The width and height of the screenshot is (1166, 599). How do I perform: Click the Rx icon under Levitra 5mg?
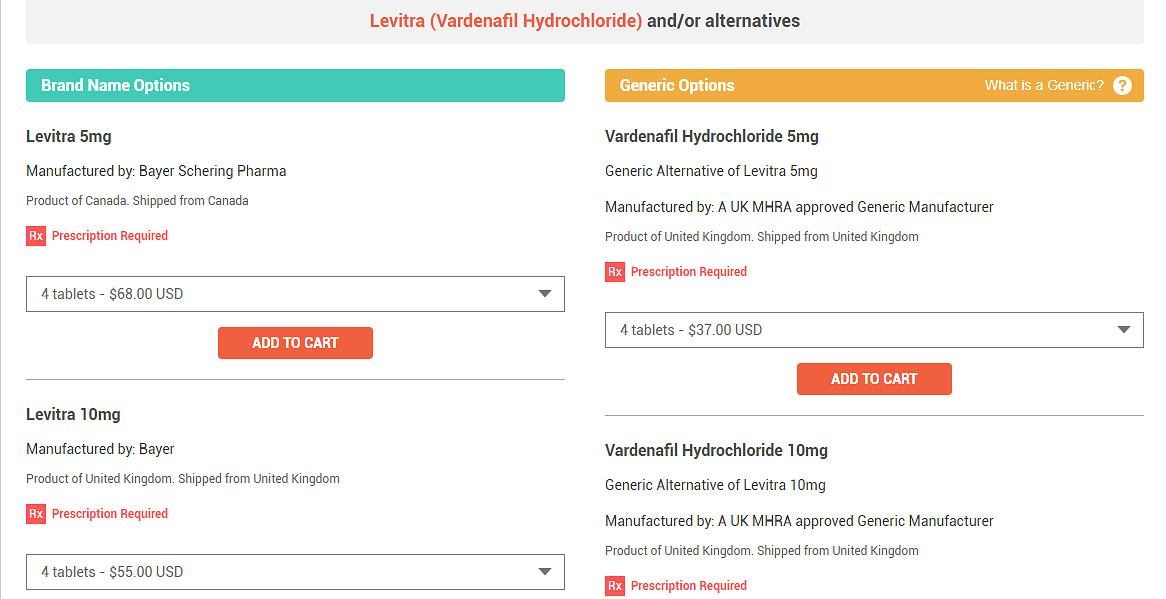pyautogui.click(x=36, y=236)
